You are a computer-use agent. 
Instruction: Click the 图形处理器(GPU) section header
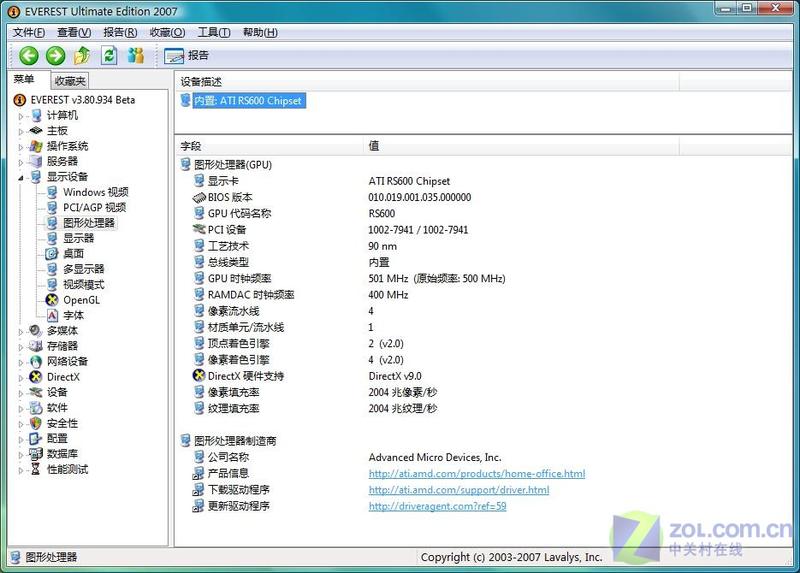pos(233,165)
